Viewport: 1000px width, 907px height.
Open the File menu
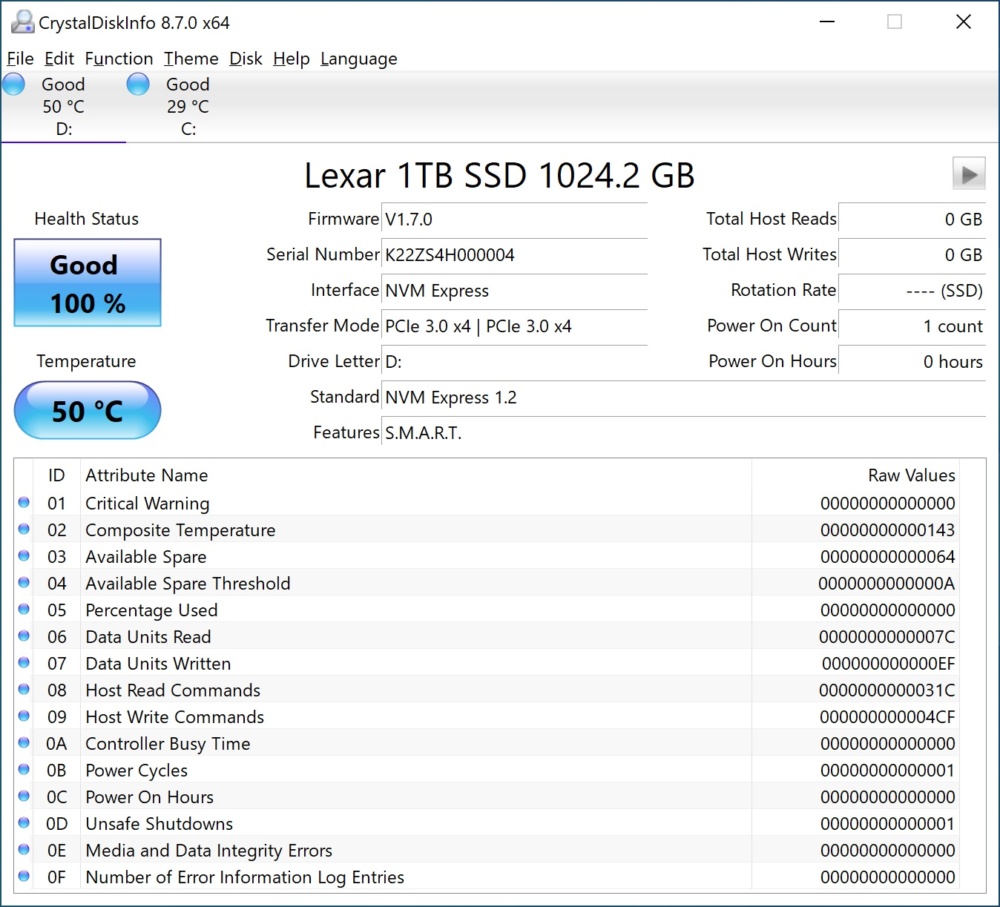tap(20, 59)
